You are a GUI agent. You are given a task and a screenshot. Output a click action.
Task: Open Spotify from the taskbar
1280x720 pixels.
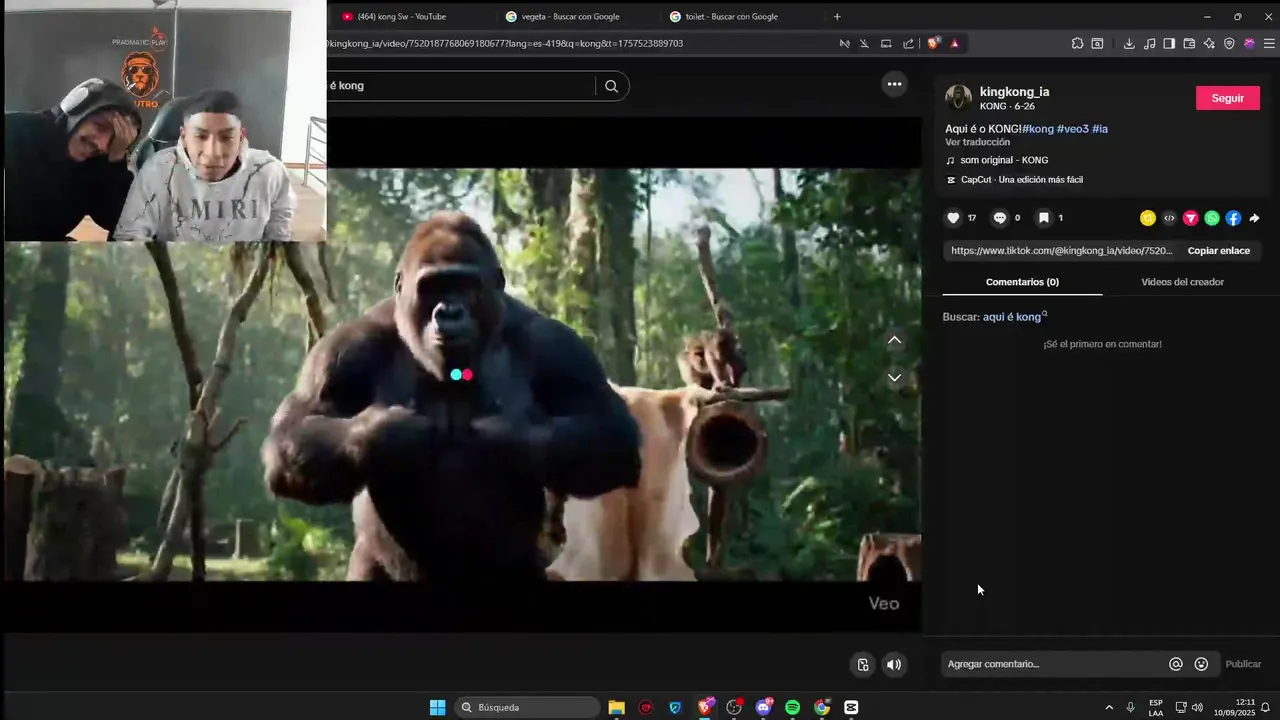coord(792,707)
